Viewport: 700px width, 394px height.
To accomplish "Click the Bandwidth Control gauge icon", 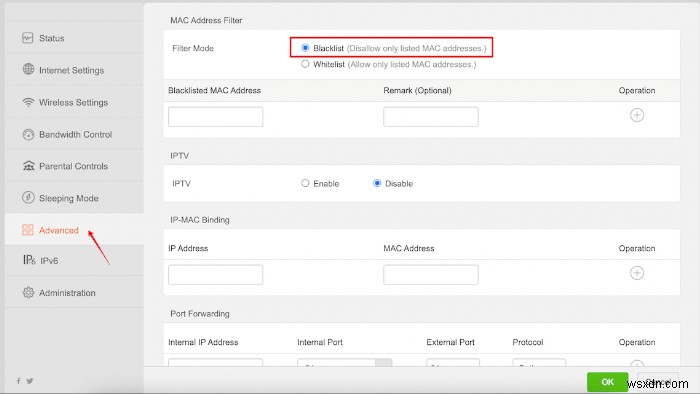I will [x=28, y=134].
